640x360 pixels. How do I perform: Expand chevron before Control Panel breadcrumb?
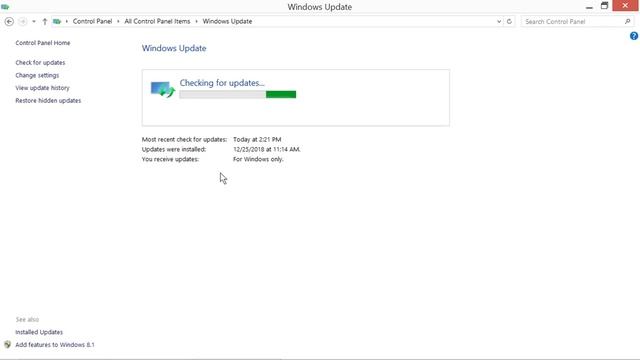coord(67,21)
